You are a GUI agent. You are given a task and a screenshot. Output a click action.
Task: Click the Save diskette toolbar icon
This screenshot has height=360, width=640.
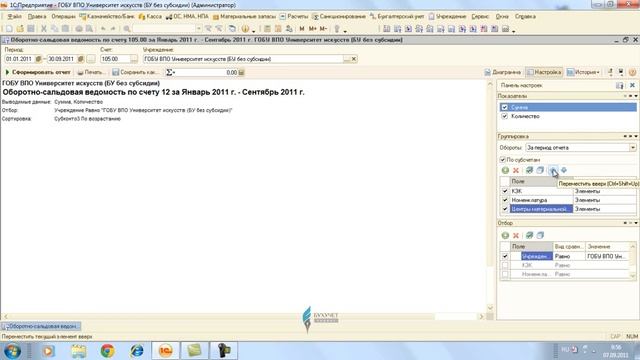[31, 29]
